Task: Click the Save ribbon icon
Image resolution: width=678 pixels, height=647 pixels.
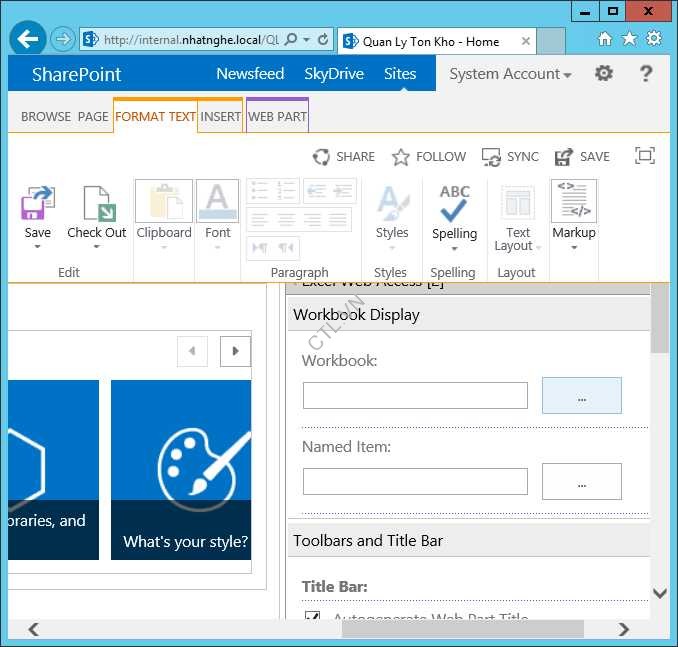Action: point(38,204)
